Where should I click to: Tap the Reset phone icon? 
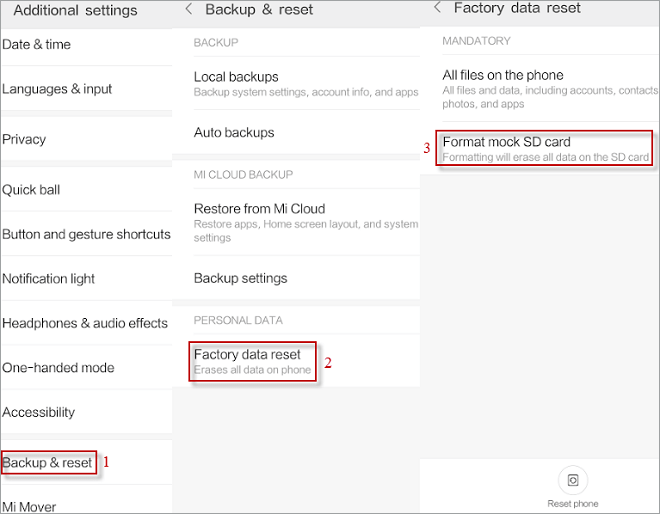573,480
